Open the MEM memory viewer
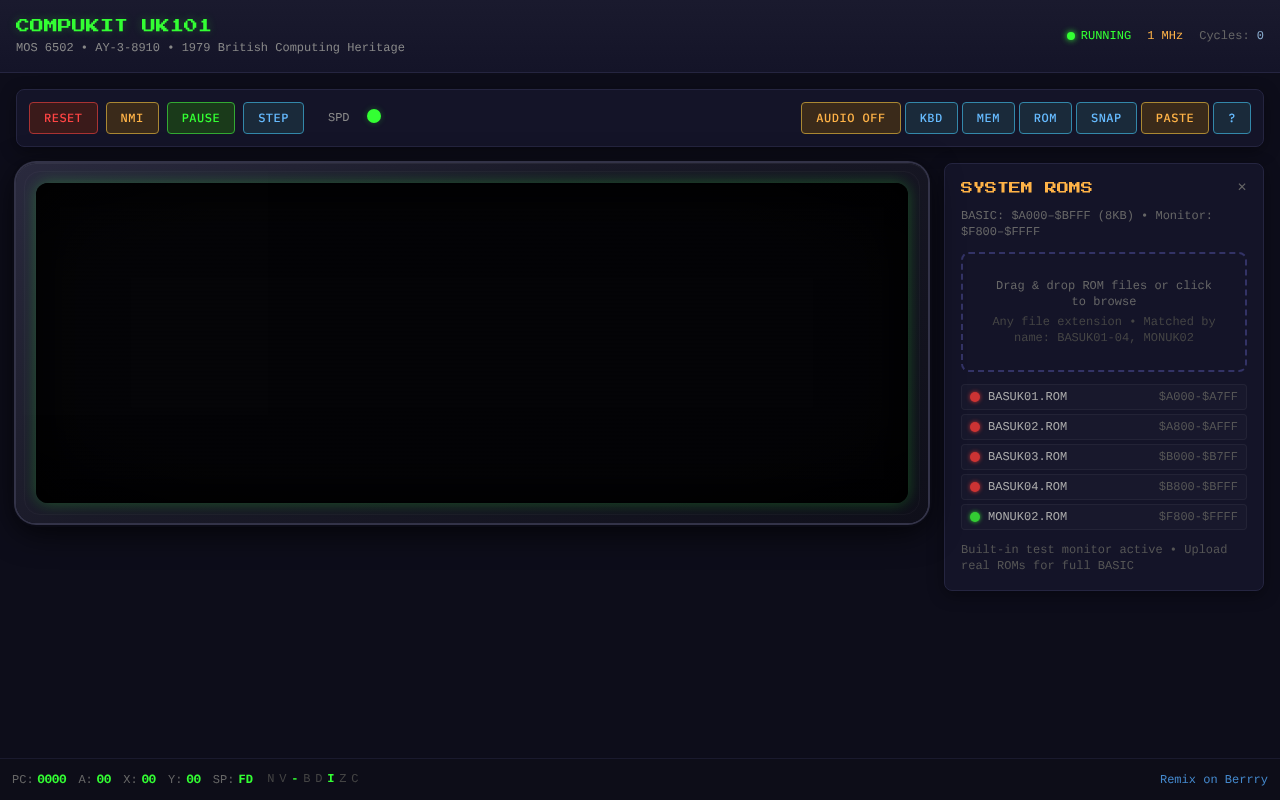Image resolution: width=1280 pixels, height=800 pixels. pos(988,118)
